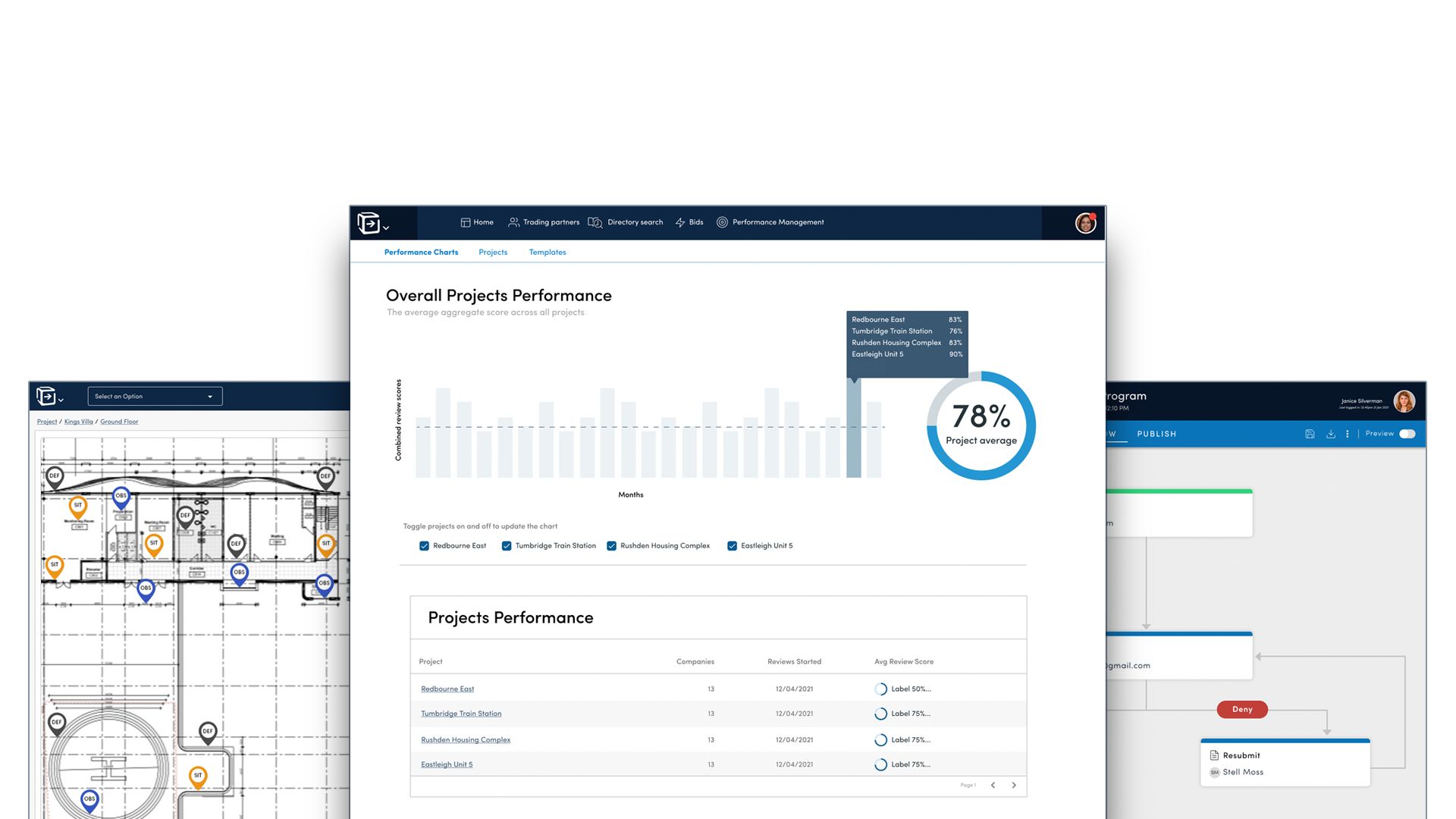Expand the chevron beside the Performance window logo

point(386,227)
